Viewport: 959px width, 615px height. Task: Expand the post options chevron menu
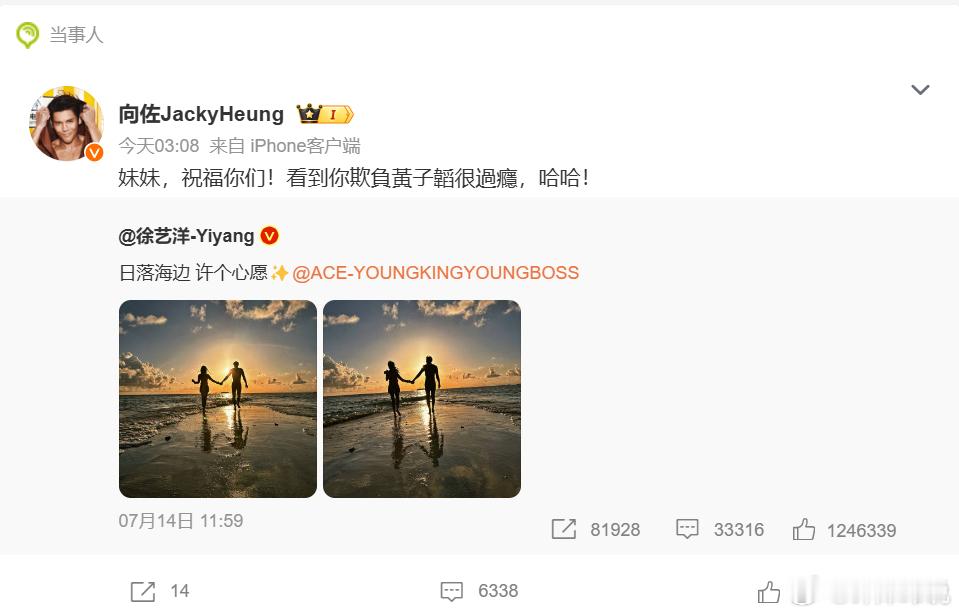920,90
